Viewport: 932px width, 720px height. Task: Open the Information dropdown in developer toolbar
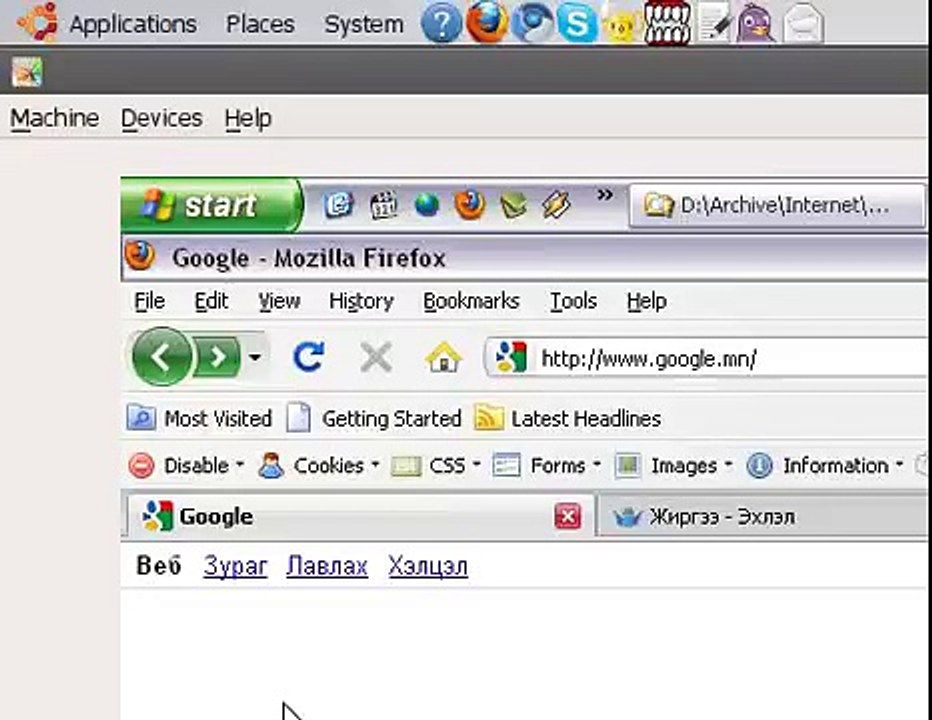click(826, 466)
